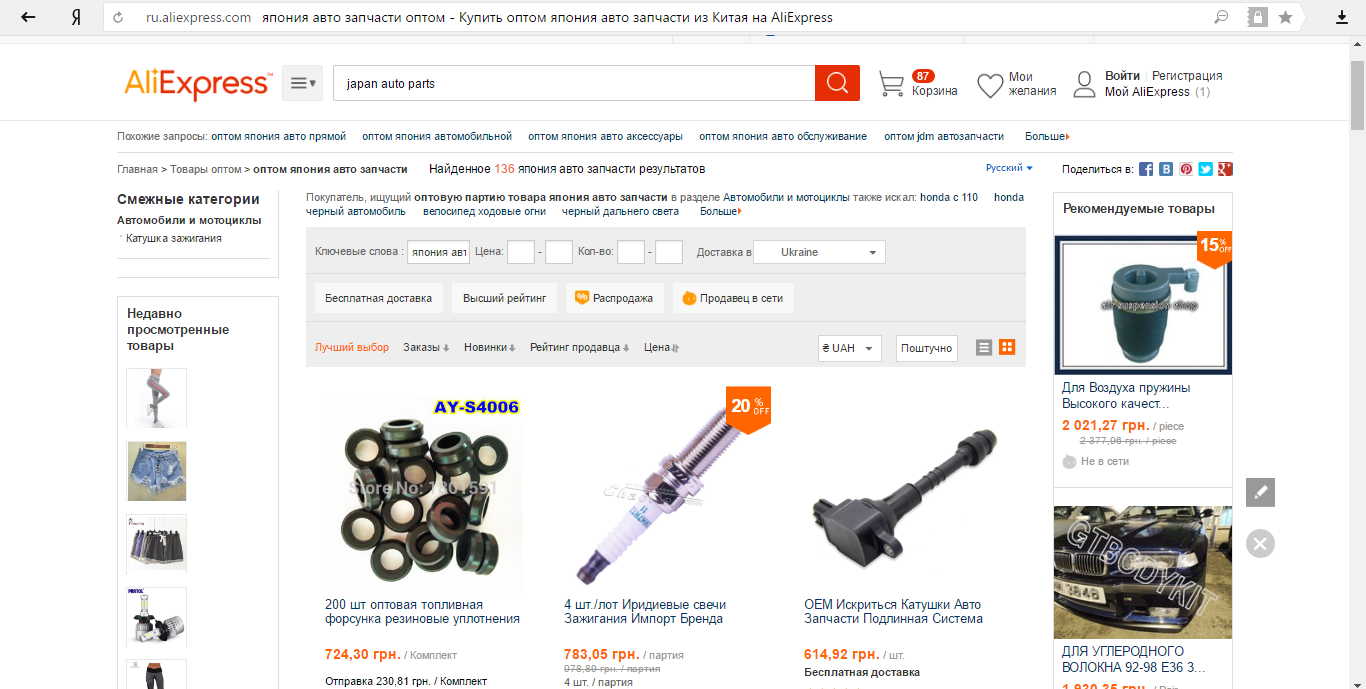
Task: Click the orange search magnifier button
Action: 837,83
